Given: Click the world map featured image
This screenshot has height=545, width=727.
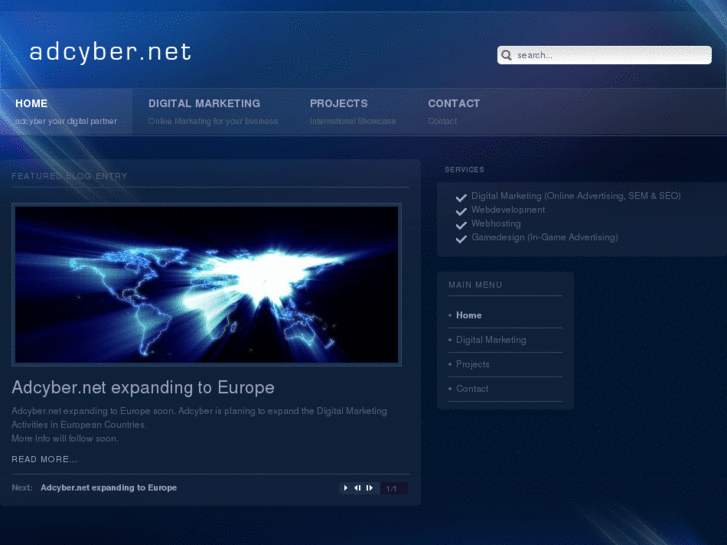Looking at the screenshot, I should click(x=207, y=284).
